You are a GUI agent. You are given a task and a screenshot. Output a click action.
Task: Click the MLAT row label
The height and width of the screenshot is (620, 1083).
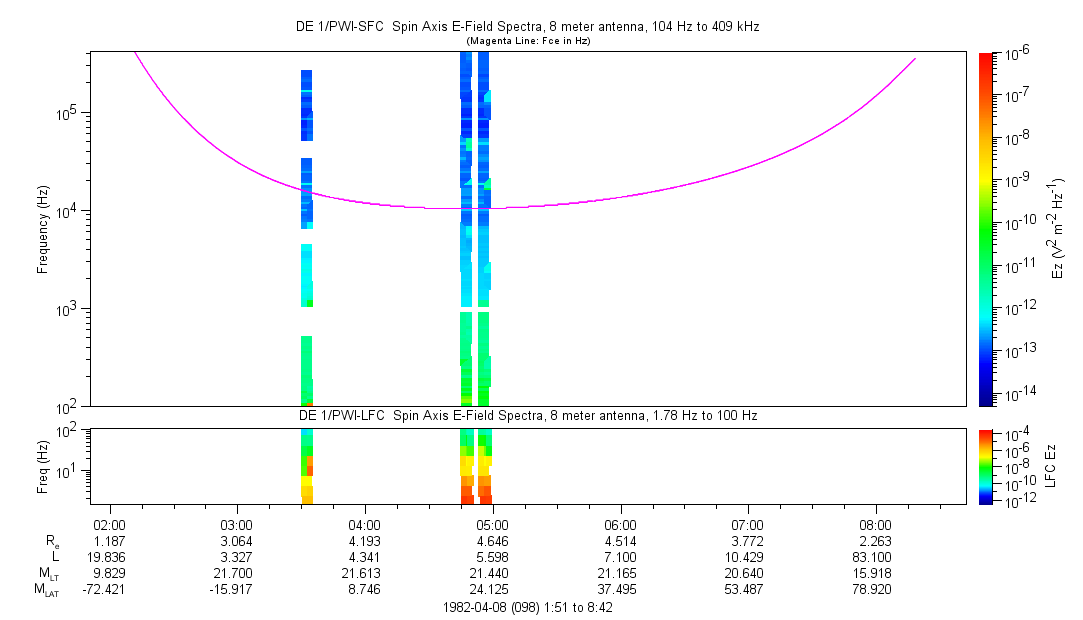46,590
